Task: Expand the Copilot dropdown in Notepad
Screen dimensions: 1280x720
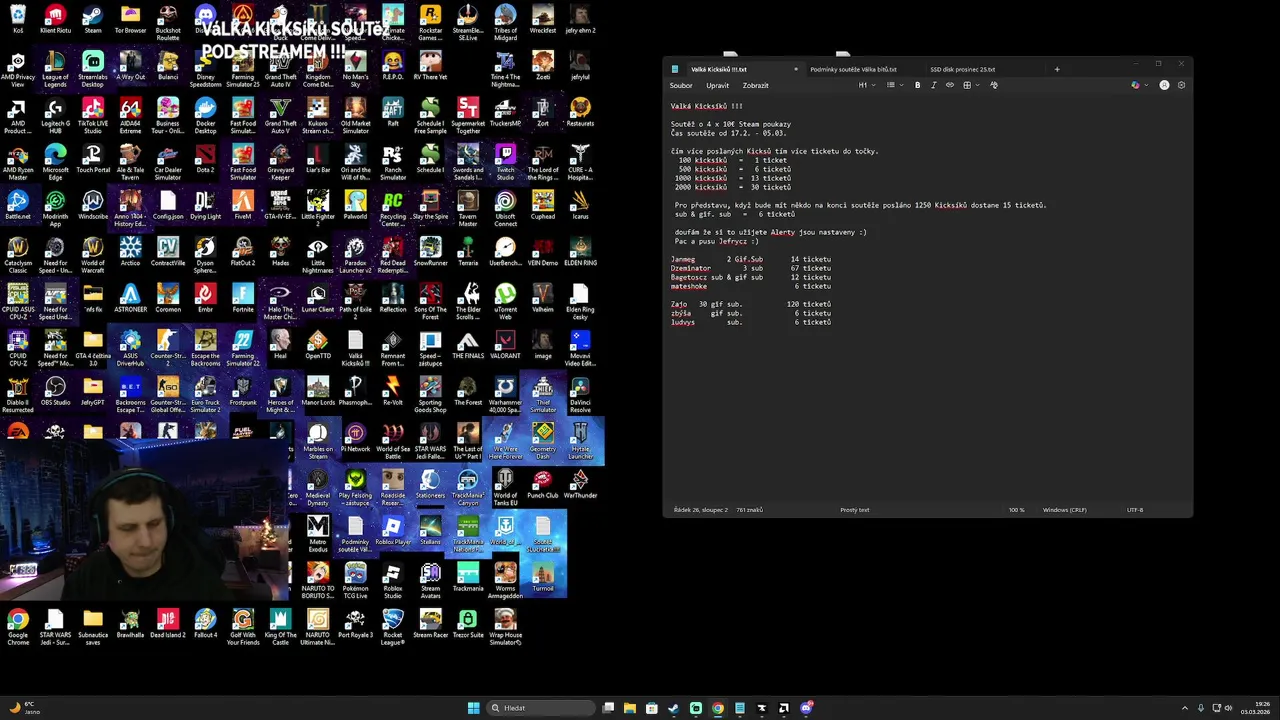Action: tap(1138, 85)
